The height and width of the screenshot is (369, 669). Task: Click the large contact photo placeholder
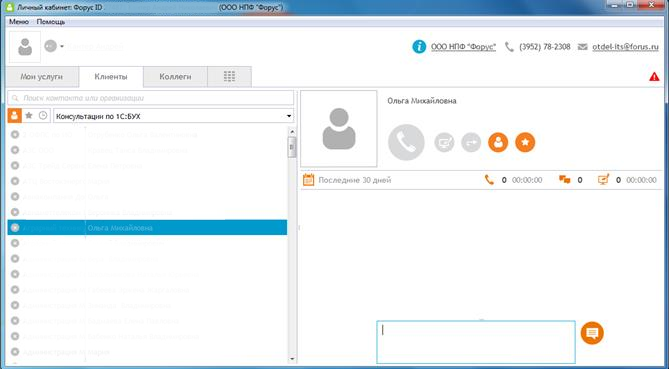click(339, 128)
